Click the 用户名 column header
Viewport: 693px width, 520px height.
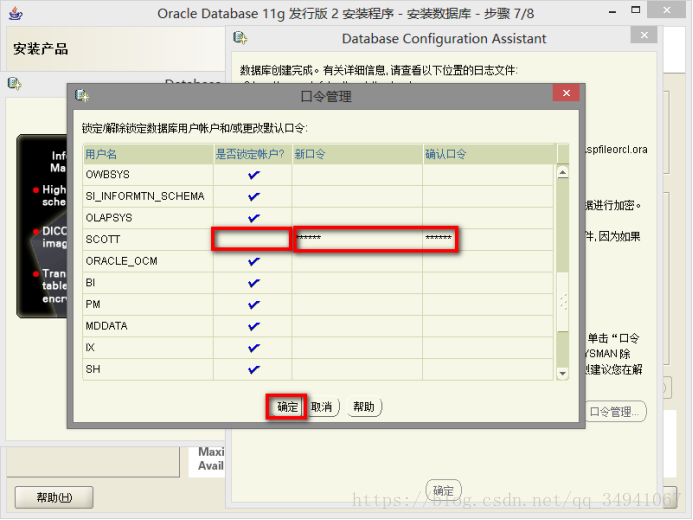148,154
